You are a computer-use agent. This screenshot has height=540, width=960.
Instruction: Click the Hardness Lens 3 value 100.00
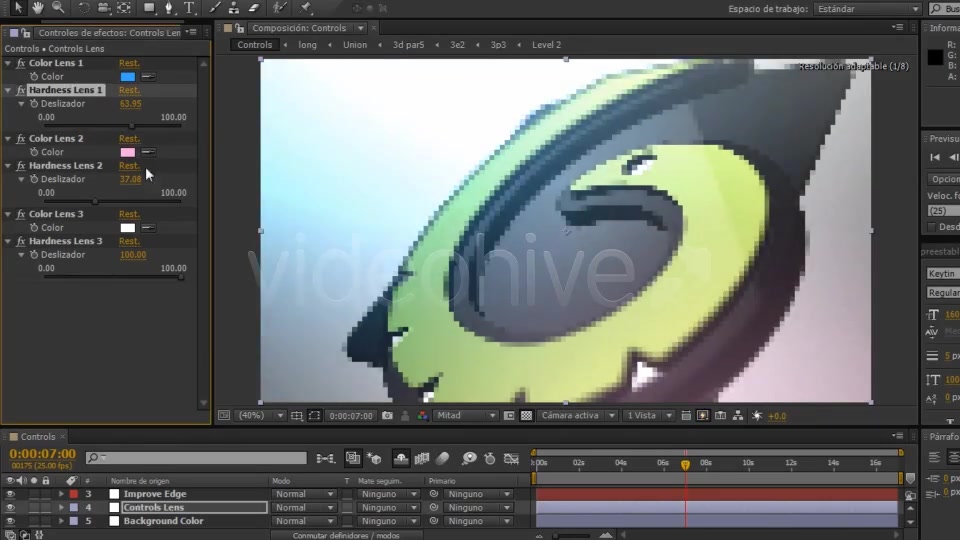click(133, 255)
